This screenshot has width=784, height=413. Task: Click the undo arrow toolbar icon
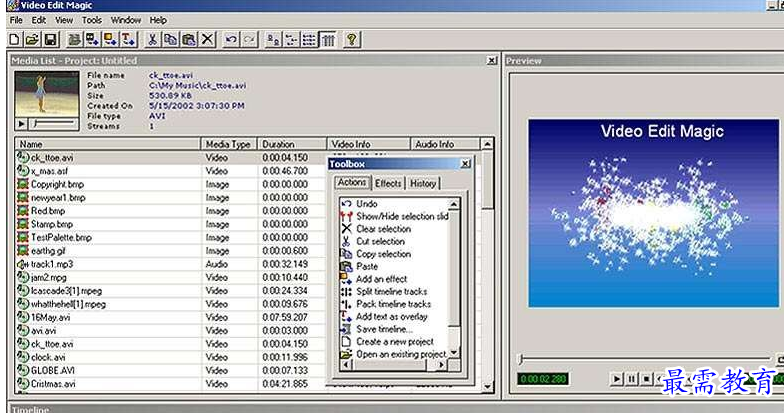232,40
